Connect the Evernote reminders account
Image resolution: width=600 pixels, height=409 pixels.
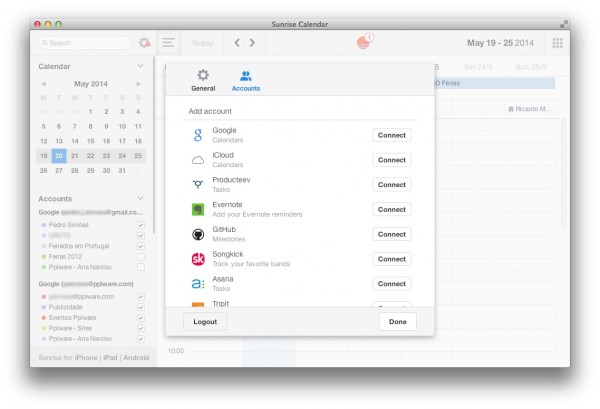[391, 209]
